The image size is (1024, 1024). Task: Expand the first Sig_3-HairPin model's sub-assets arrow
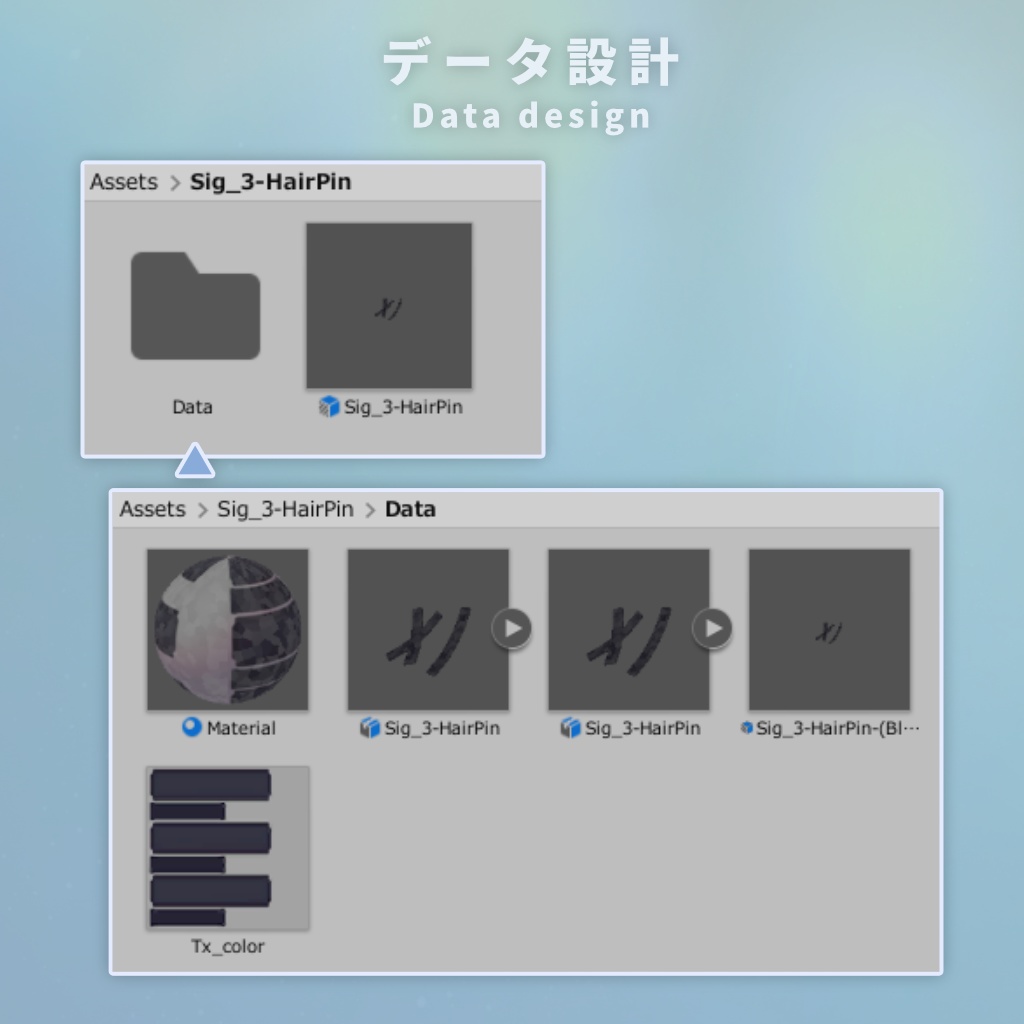click(512, 628)
